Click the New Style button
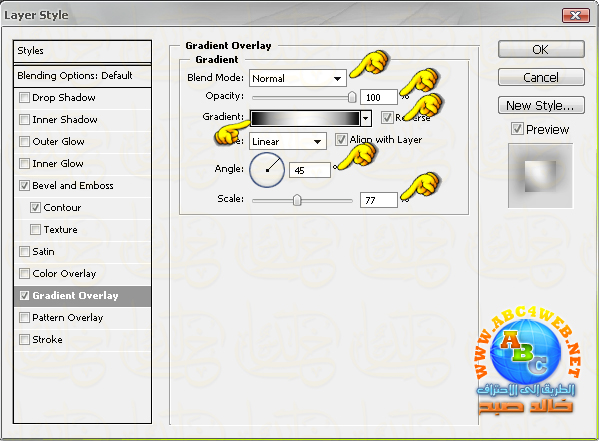This screenshot has width=599, height=441. (x=541, y=105)
